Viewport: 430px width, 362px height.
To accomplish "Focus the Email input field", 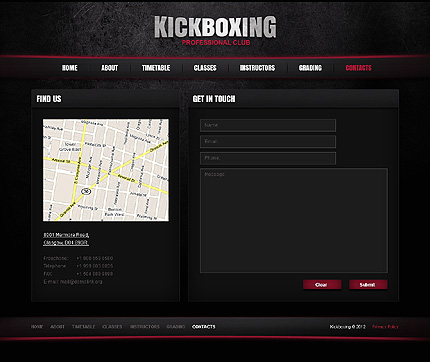I will click(x=268, y=142).
